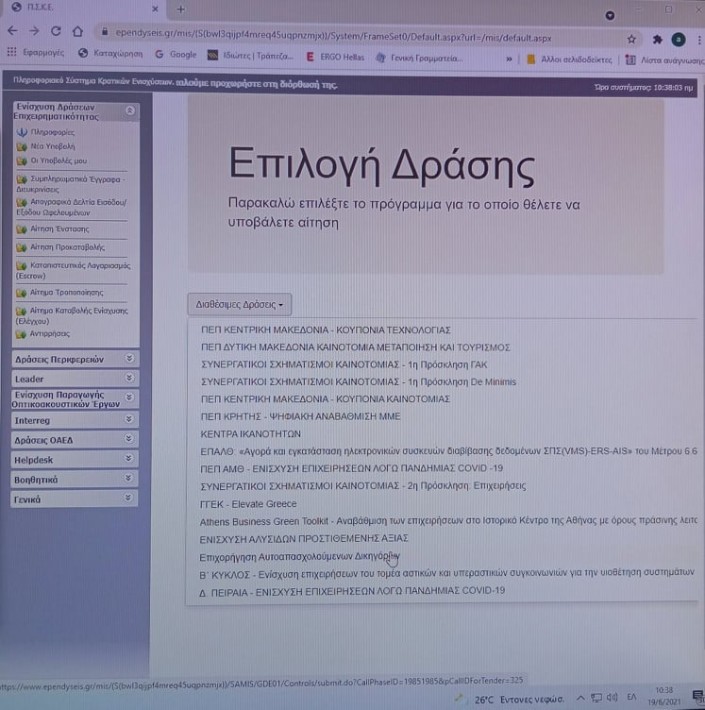
Task: Open Απογραφικά Δελτία Εισόδου/Εξόδου Ωφελουμένων
Action: tap(72, 207)
